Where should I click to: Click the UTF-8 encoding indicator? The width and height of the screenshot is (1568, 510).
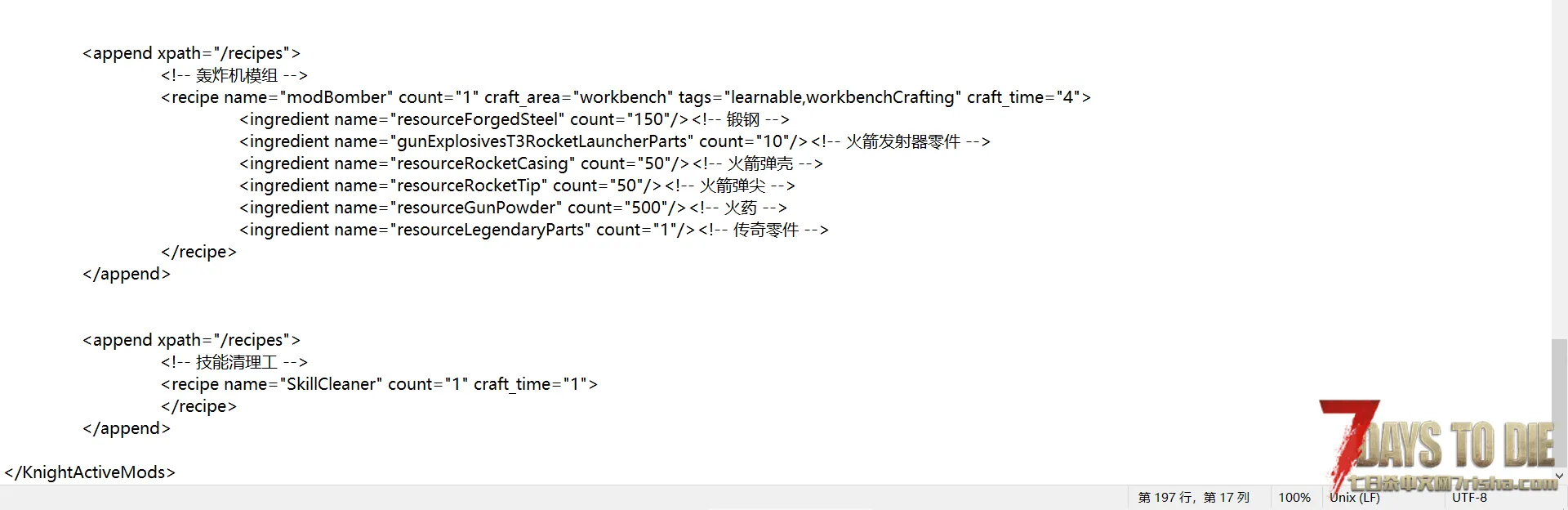tap(1469, 497)
